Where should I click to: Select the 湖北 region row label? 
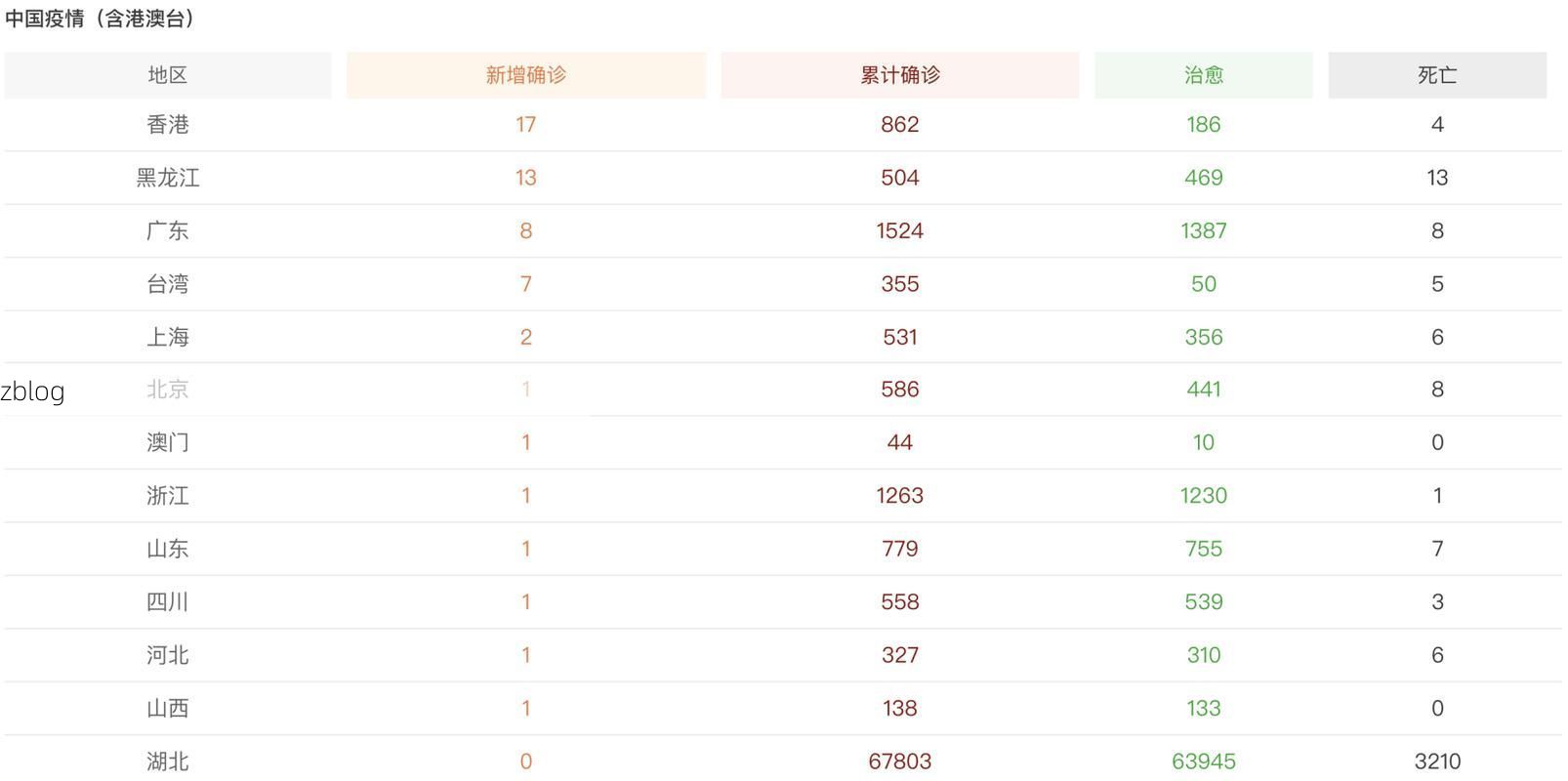coord(168,761)
